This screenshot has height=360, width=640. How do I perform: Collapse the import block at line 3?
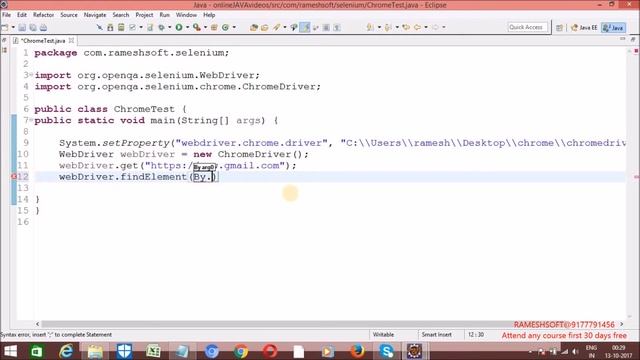(x=31, y=74)
